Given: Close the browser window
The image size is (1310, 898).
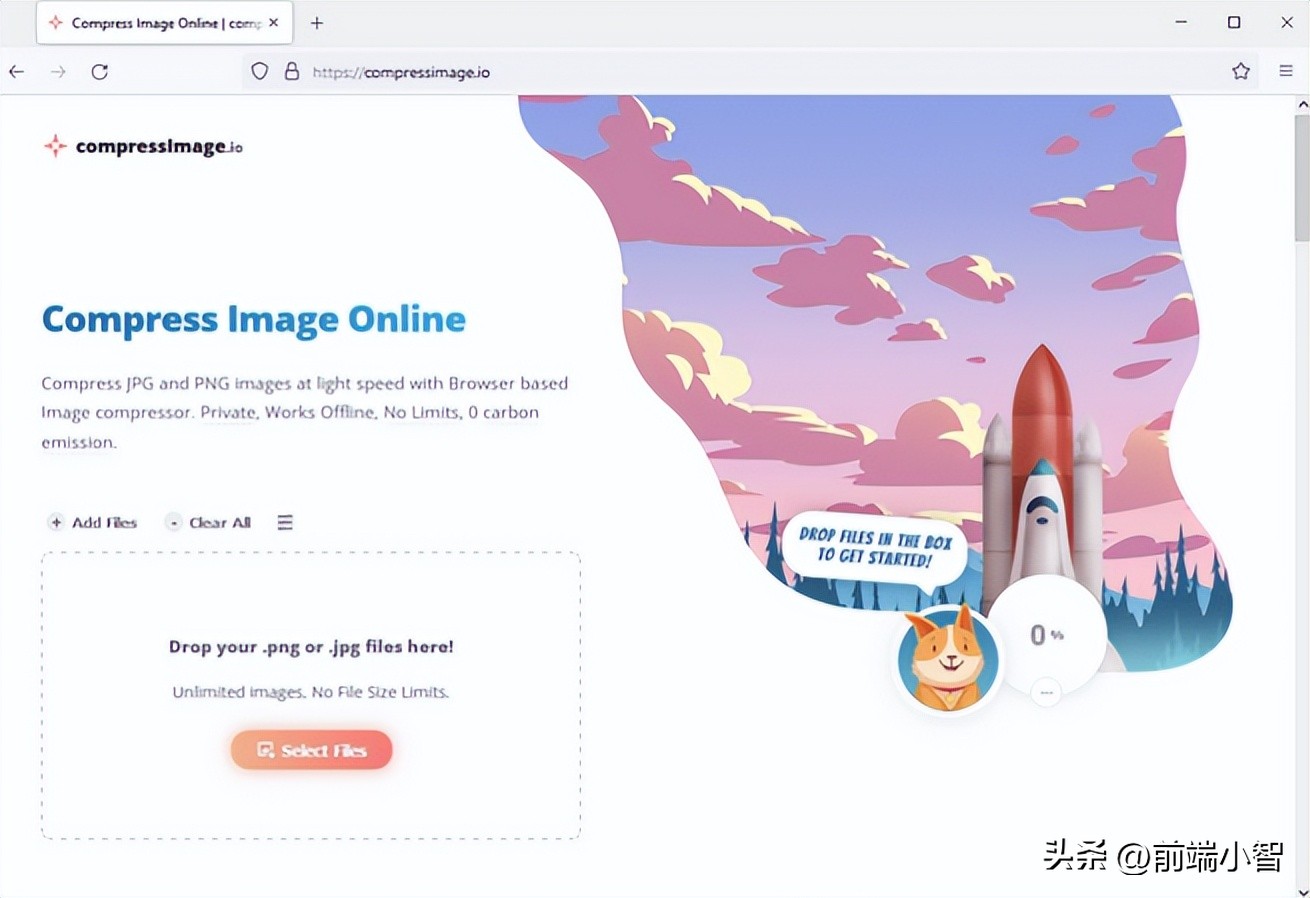Looking at the screenshot, I should 1287,22.
